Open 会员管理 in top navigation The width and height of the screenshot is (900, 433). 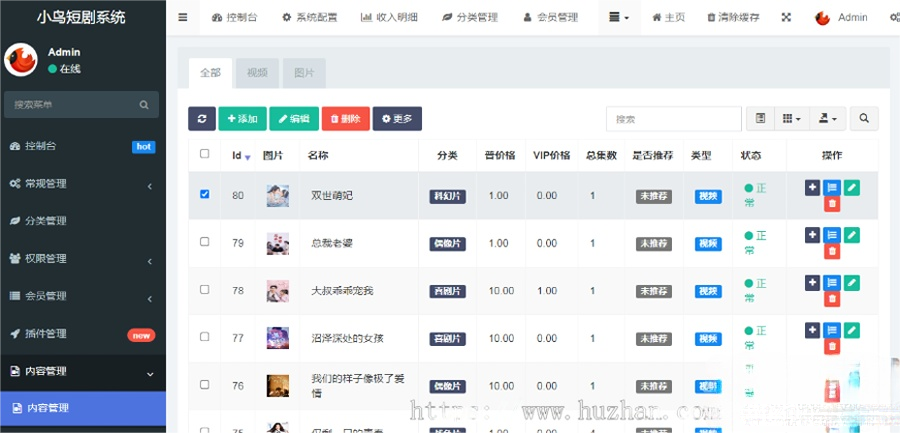coord(550,17)
